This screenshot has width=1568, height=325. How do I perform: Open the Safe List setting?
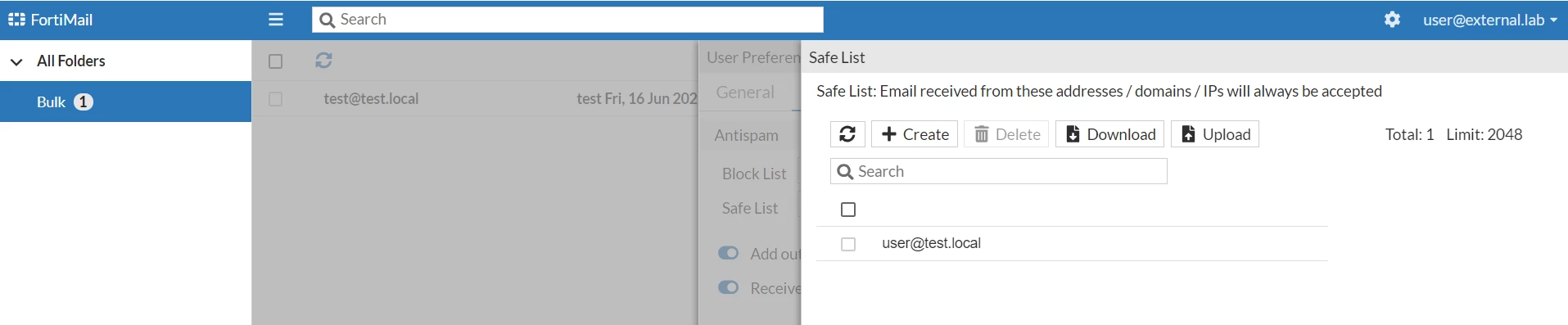(x=750, y=208)
